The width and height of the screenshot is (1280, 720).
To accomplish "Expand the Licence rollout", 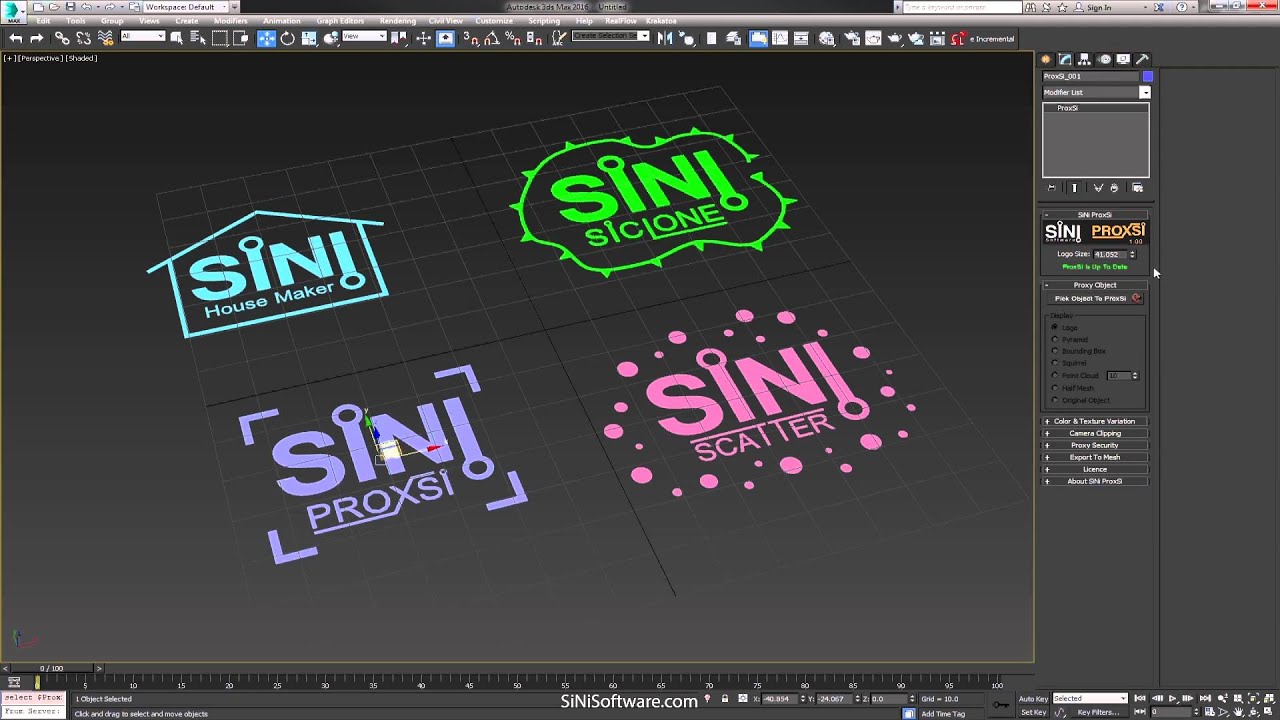I will click(x=1095, y=469).
